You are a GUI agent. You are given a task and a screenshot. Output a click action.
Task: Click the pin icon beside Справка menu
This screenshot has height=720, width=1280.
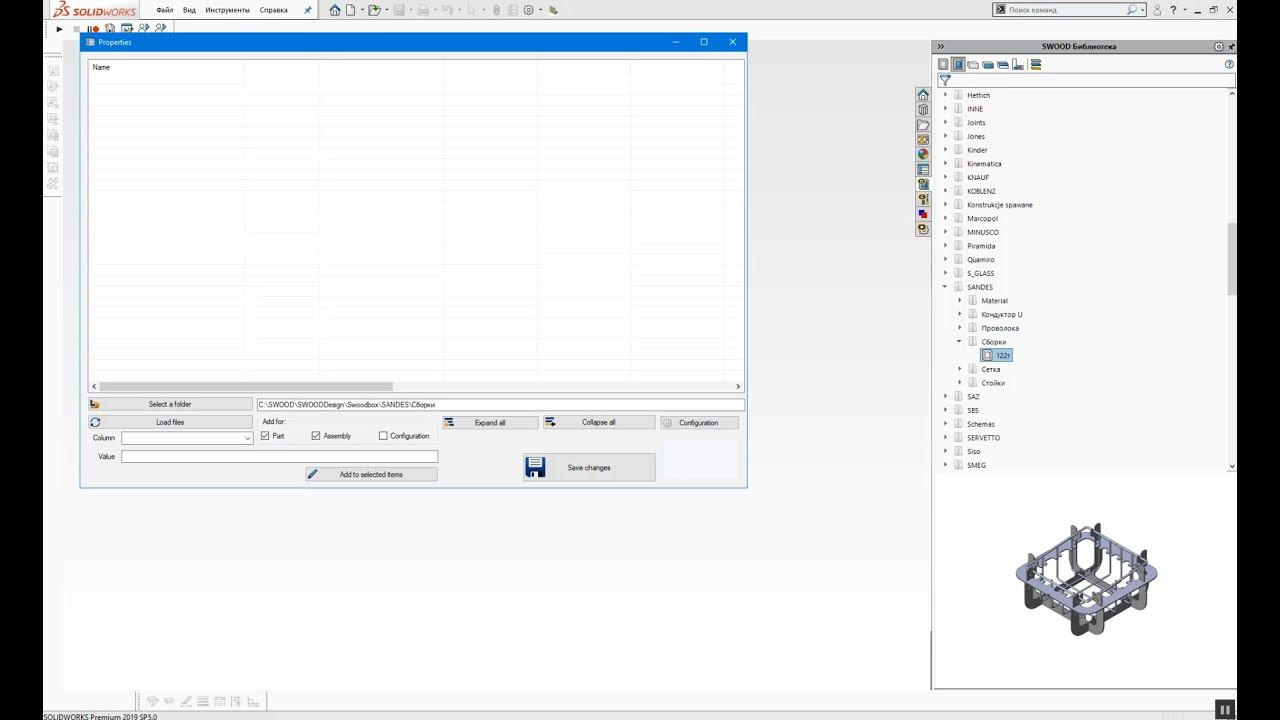307,10
